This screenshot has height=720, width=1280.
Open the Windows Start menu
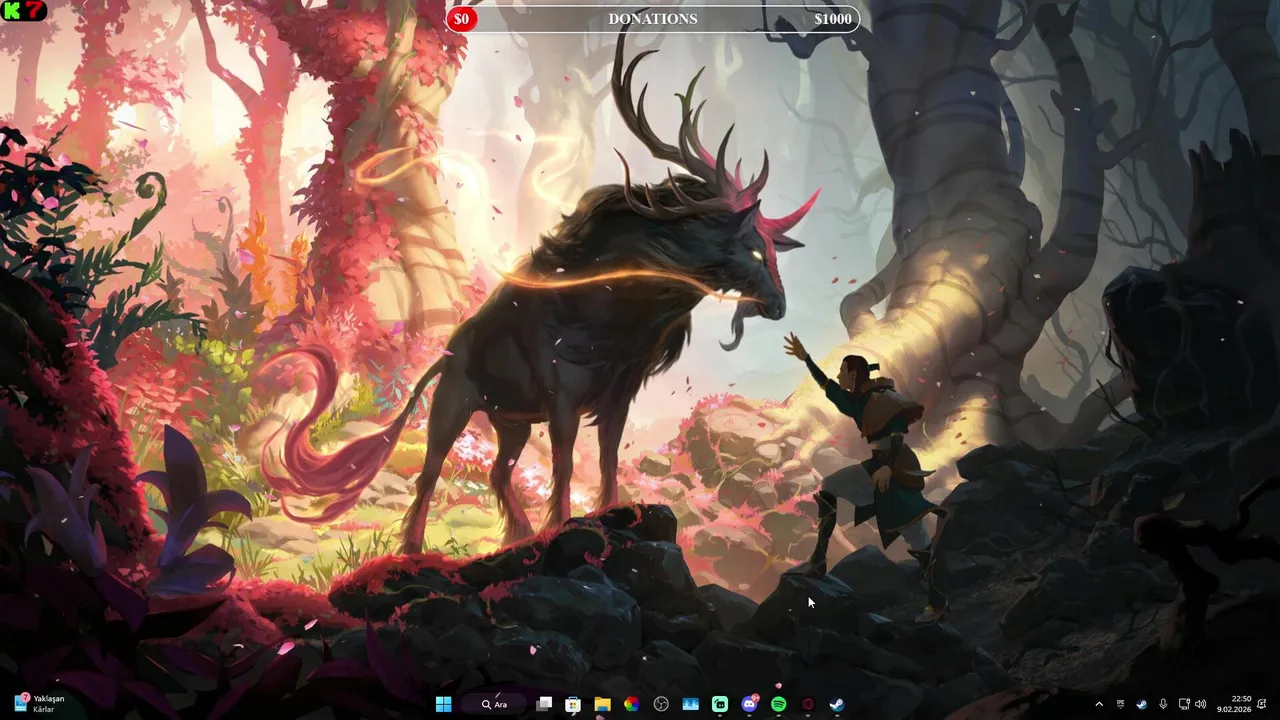[x=444, y=704]
